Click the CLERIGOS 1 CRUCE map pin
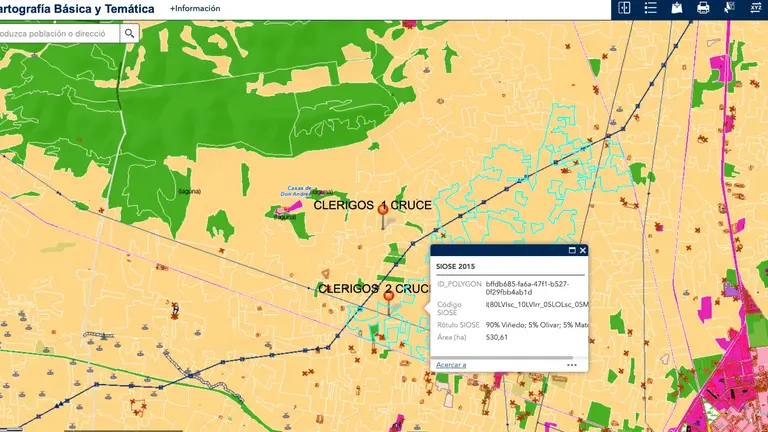Screen dimensions: 768x432 click(382, 210)
